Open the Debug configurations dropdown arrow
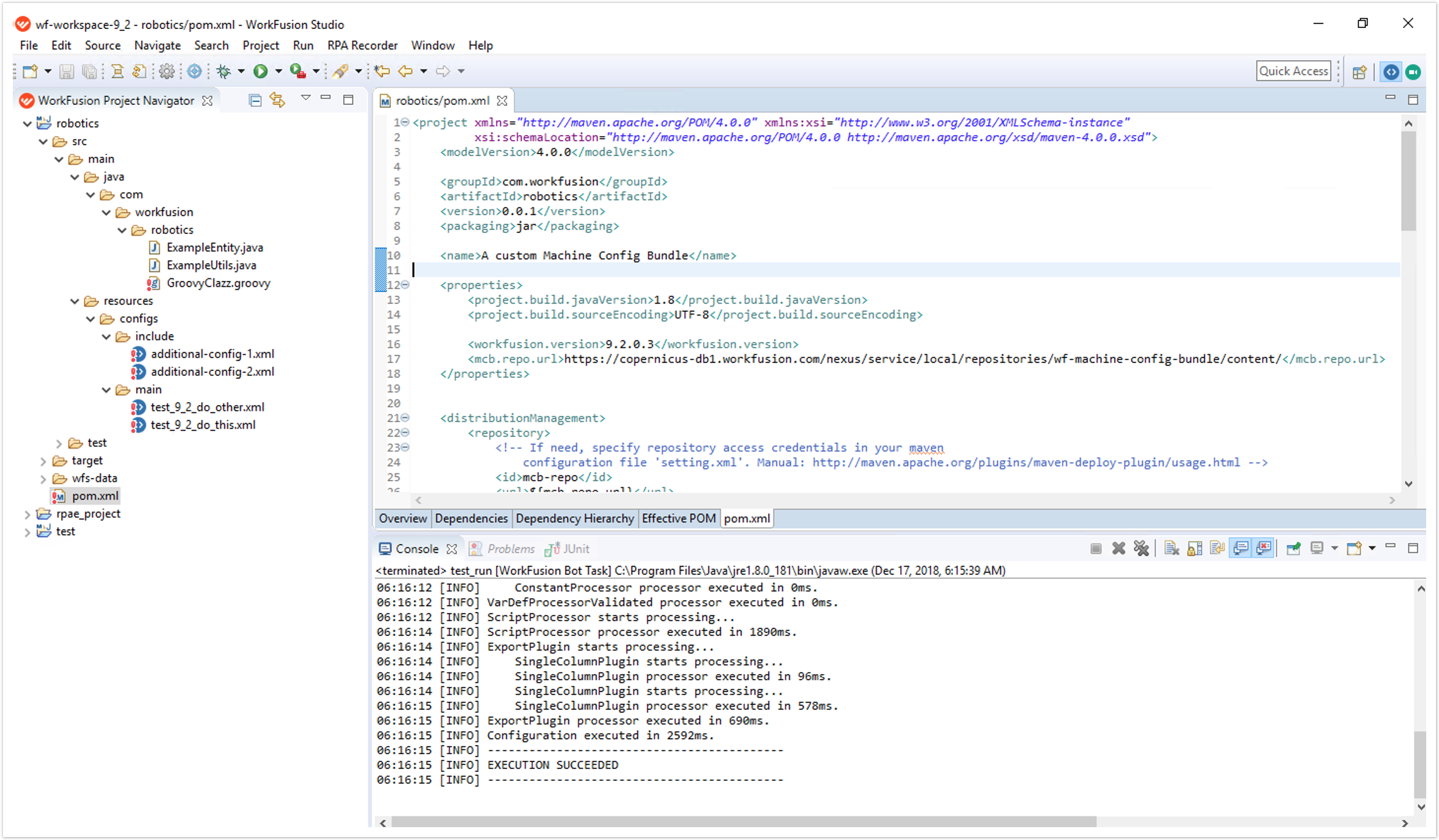 pyautogui.click(x=241, y=71)
